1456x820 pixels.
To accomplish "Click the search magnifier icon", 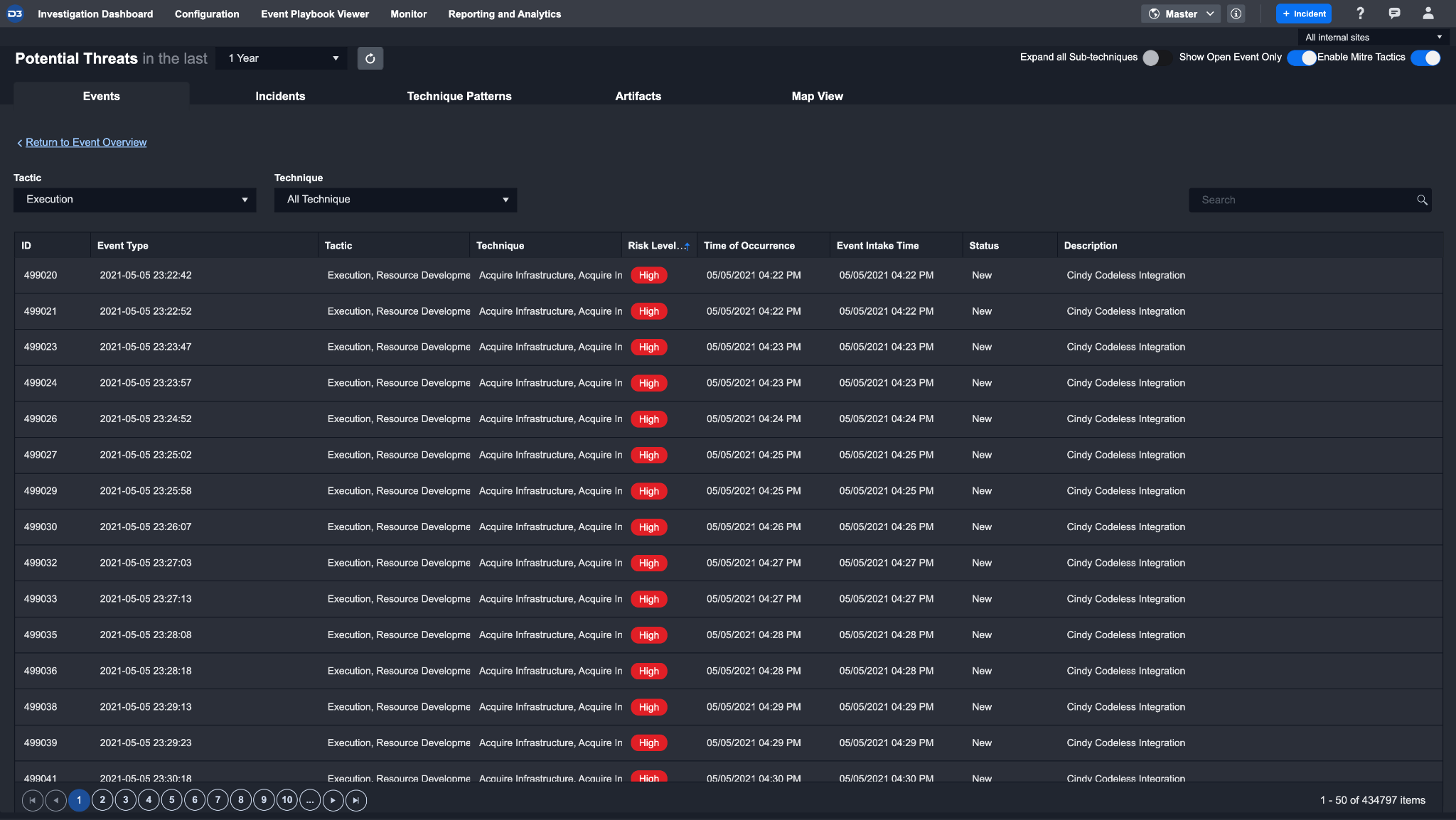I will (1422, 200).
